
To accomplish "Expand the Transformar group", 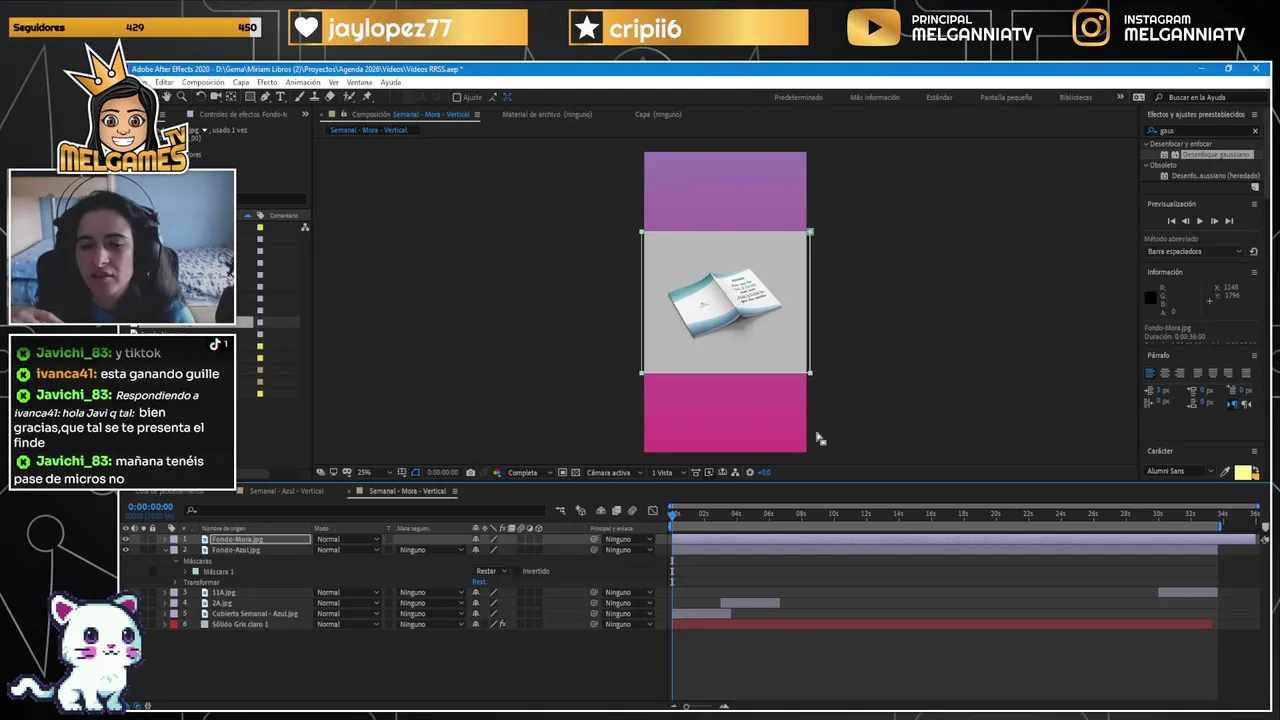I will 175,582.
